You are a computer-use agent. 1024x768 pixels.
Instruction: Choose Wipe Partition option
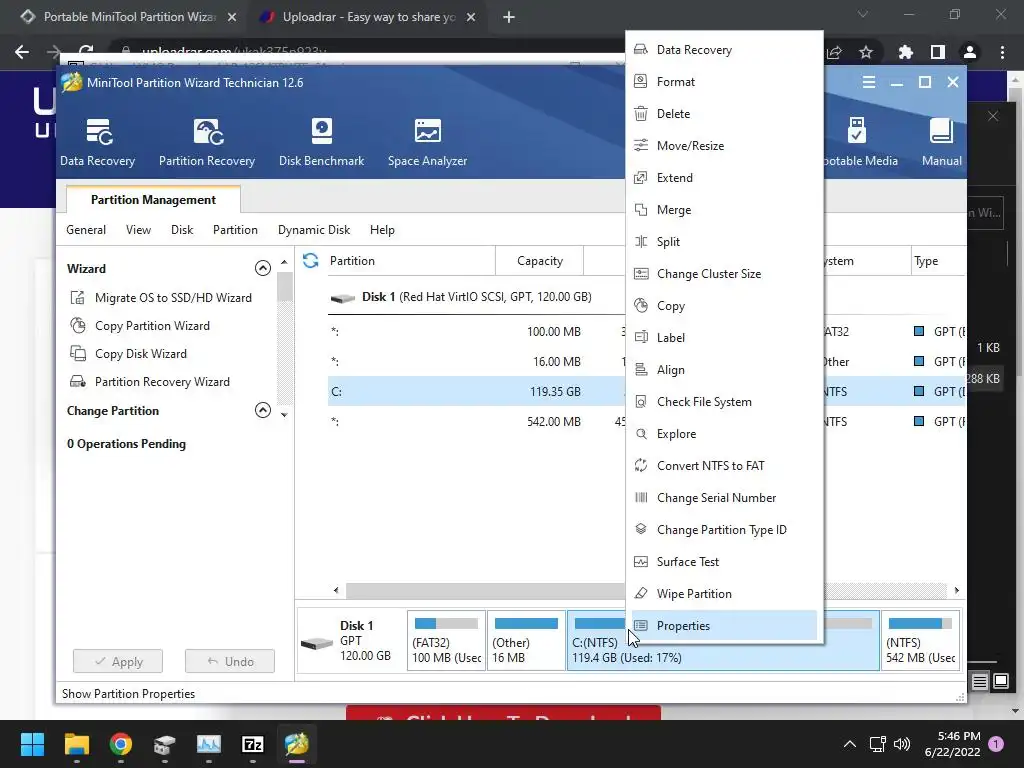(724, 594)
